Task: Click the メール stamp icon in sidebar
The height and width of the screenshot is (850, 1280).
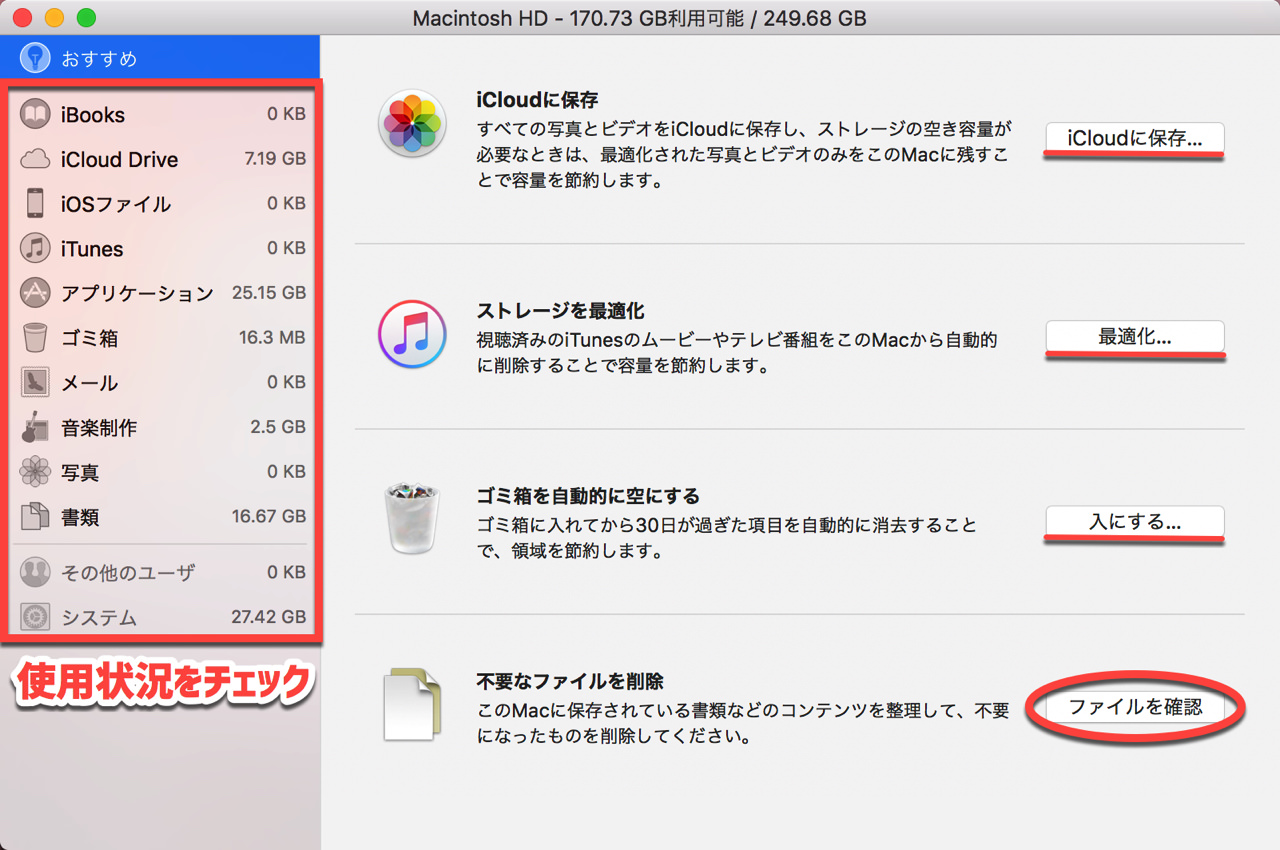Action: (x=35, y=382)
